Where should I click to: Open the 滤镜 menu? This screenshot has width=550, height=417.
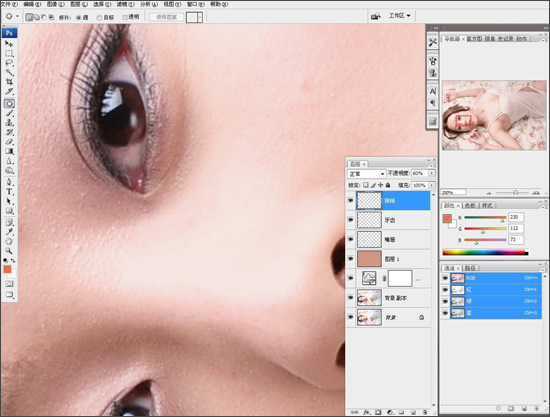tap(126, 4)
